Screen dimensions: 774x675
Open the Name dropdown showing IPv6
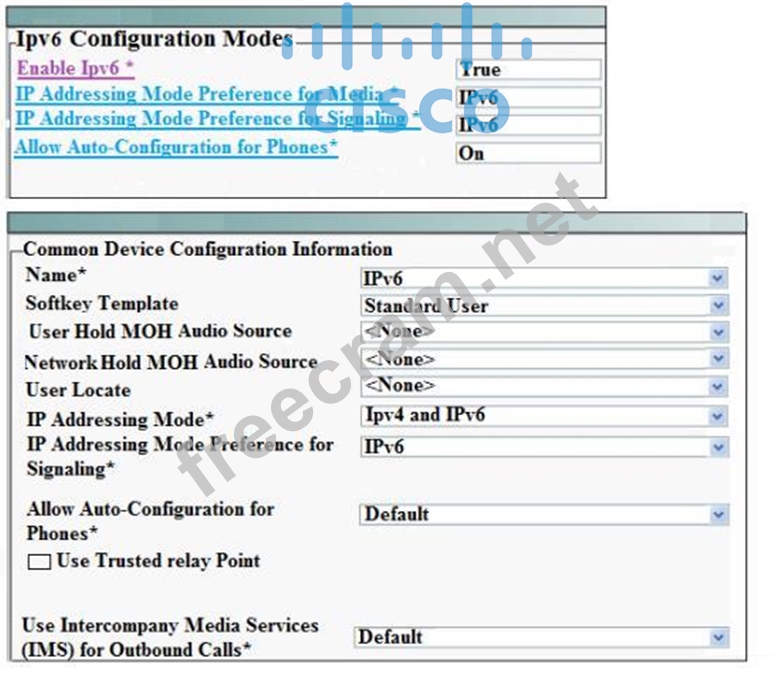(543, 278)
